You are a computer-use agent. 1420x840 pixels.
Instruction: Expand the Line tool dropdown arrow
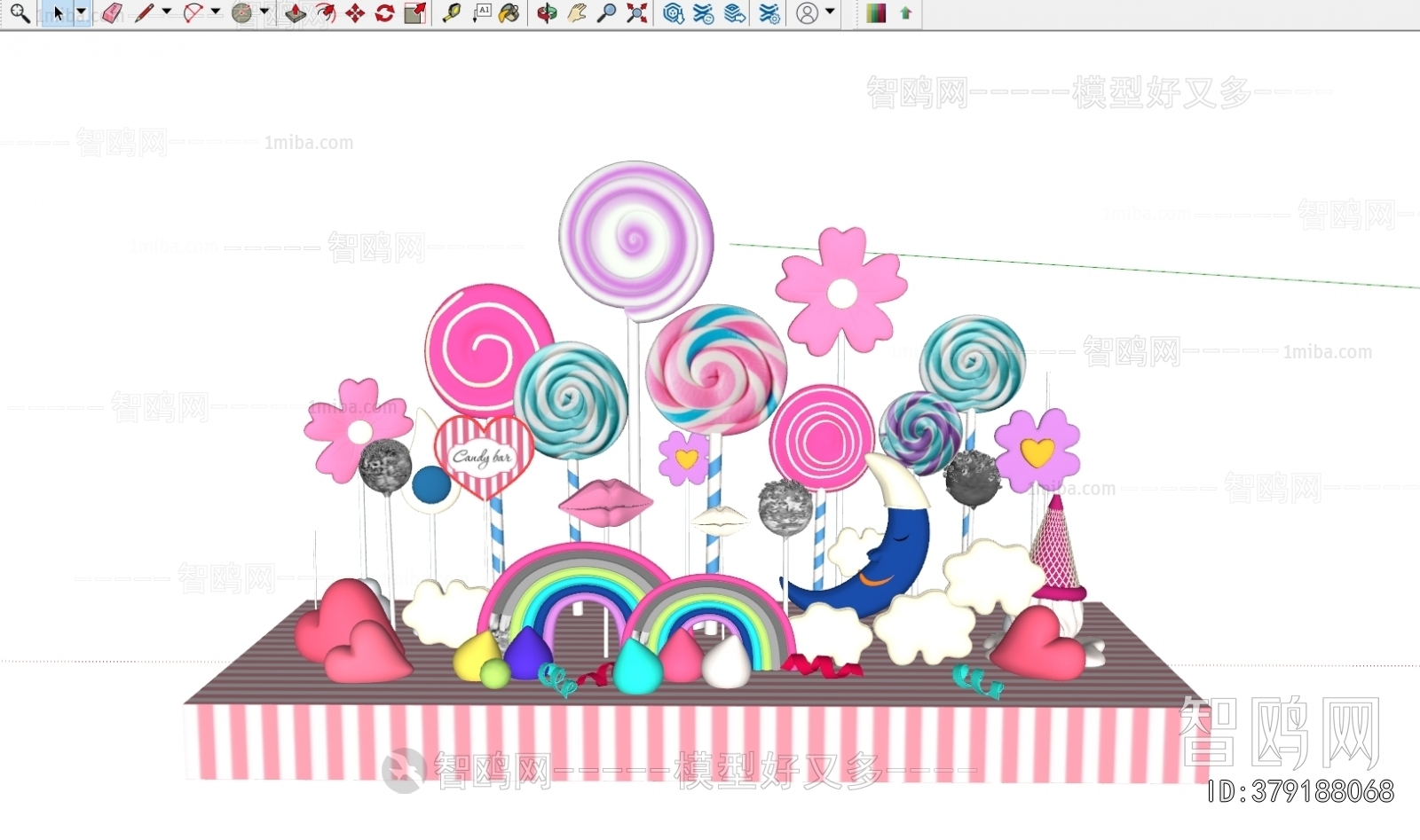point(167,12)
